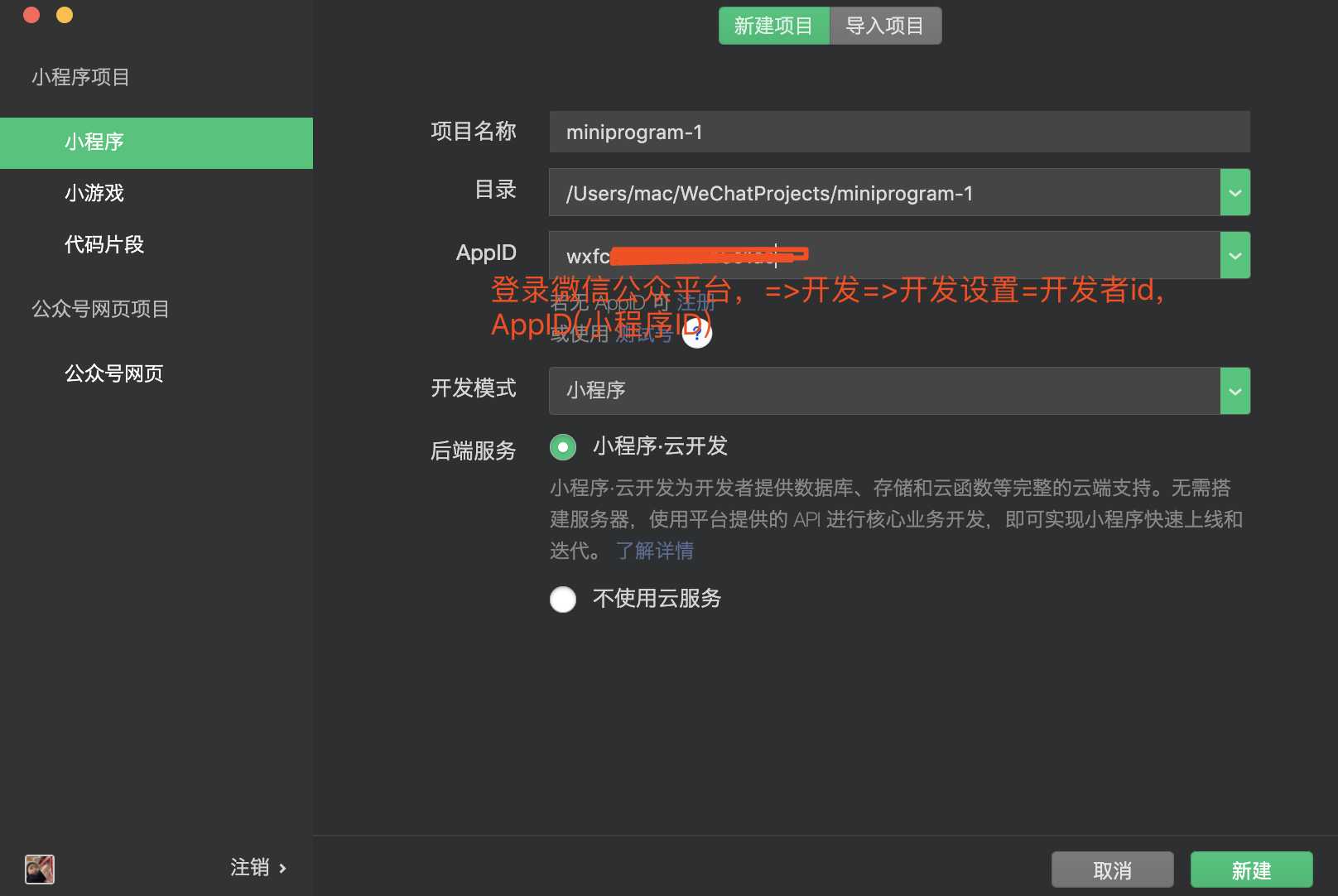This screenshot has height=896, width=1338.
Task: Click the 新建 create button
Action: click(x=1251, y=870)
